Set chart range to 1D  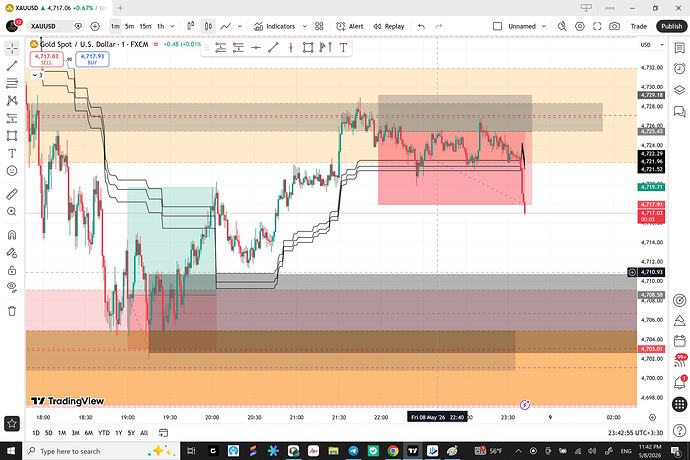pyautogui.click(x=36, y=433)
